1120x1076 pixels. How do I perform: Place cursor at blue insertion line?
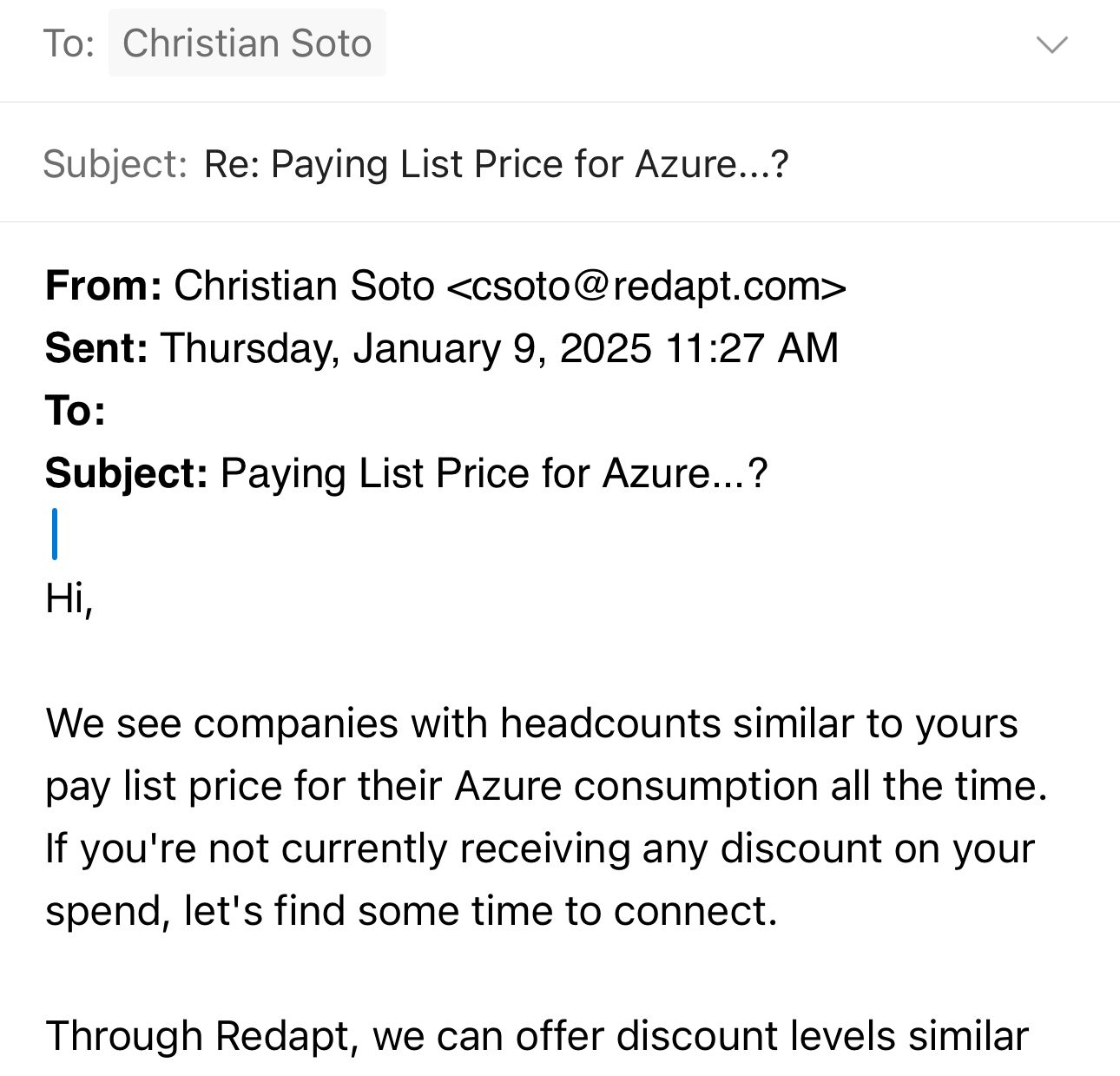click(55, 534)
